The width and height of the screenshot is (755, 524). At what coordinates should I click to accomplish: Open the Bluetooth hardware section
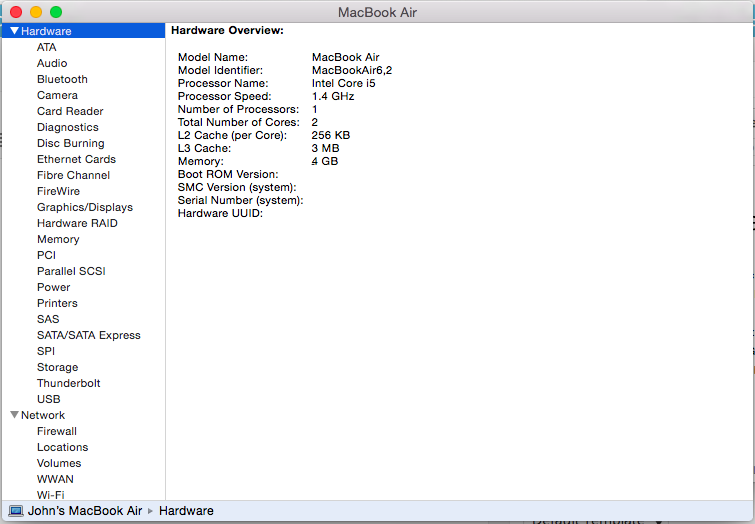62,79
